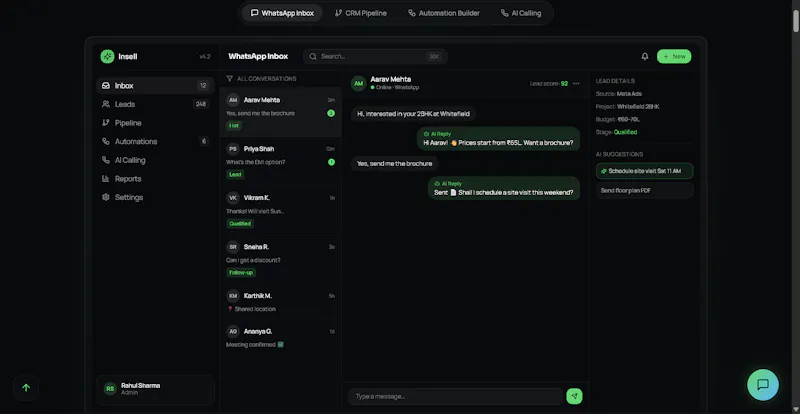Click the 'Hi, interested in your 2BHK' message
Image resolution: width=800 pixels, height=414 pixels.
413,114
